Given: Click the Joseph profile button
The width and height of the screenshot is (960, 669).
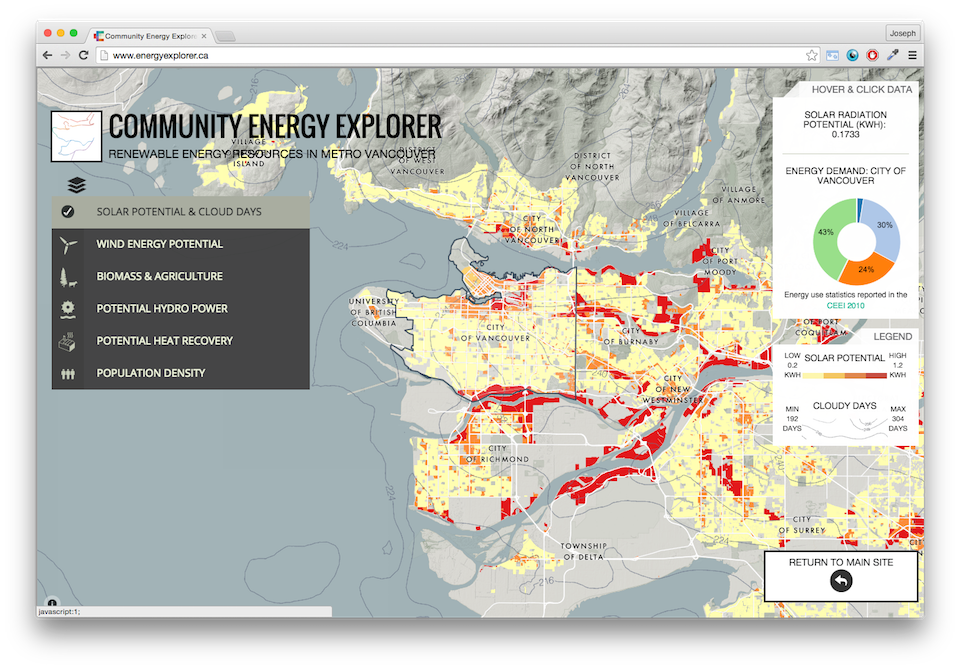Looking at the screenshot, I should point(902,33).
